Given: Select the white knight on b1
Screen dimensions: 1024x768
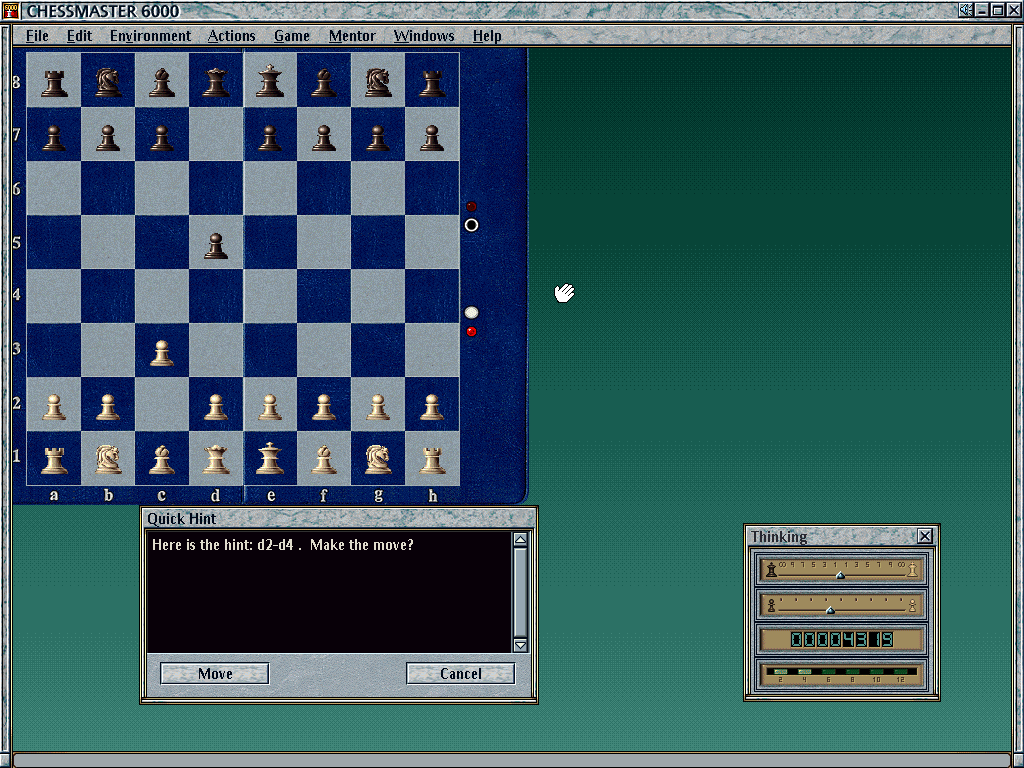Looking at the screenshot, I should pyautogui.click(x=108, y=459).
